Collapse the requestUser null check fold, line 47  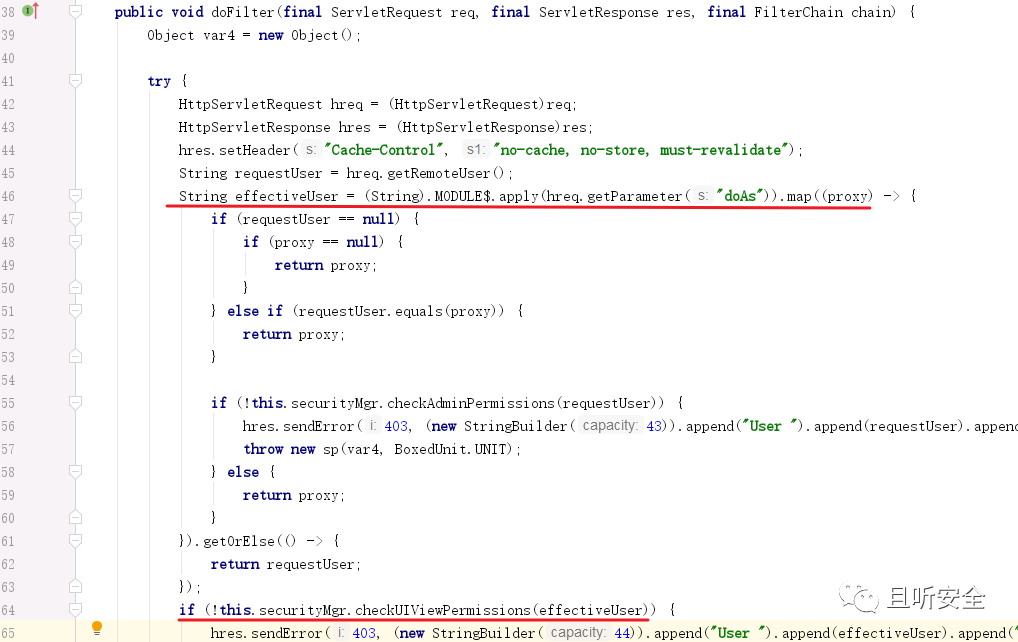pyautogui.click(x=75, y=219)
